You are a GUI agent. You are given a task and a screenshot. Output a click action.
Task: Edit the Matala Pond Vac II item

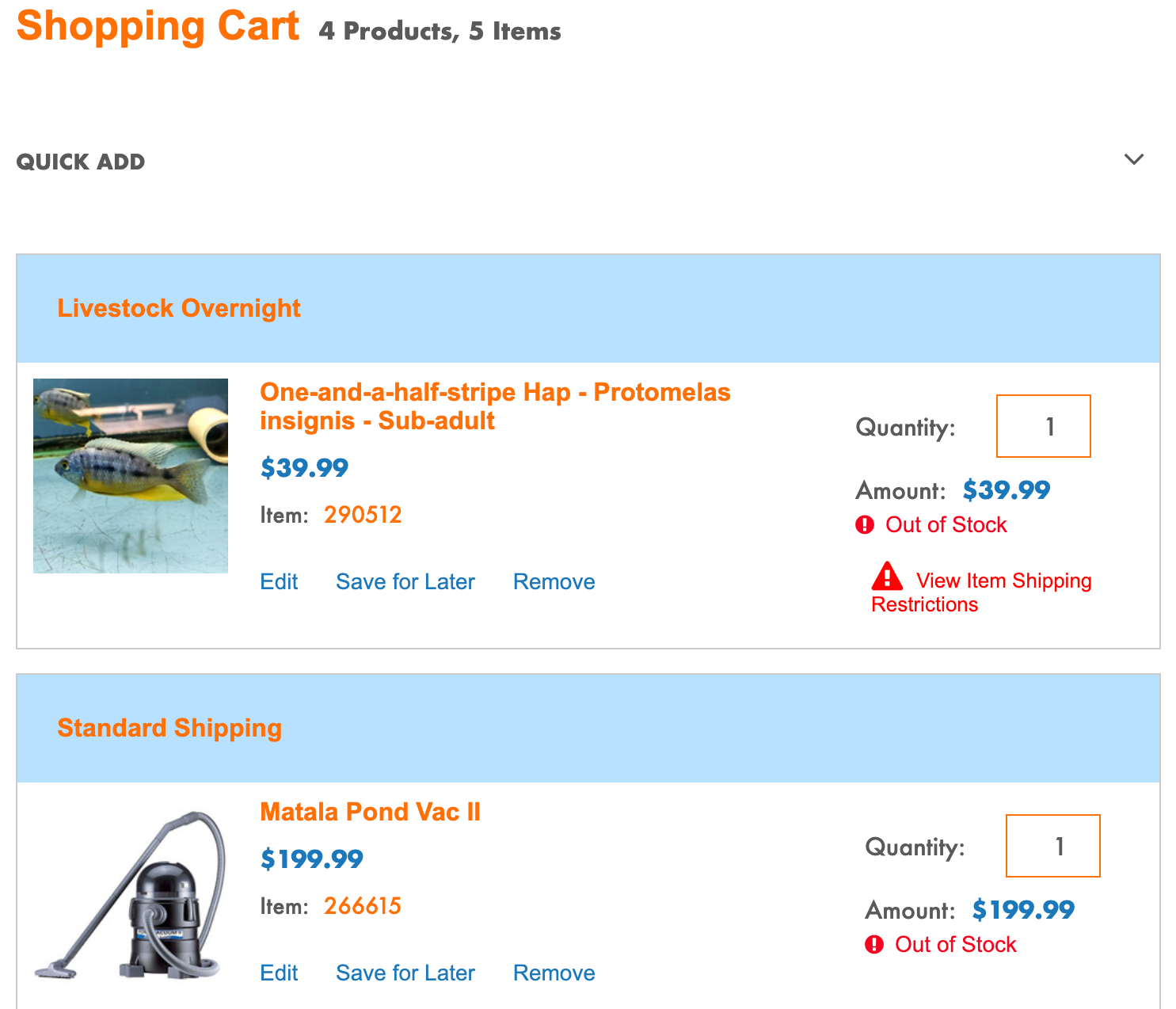[279, 973]
